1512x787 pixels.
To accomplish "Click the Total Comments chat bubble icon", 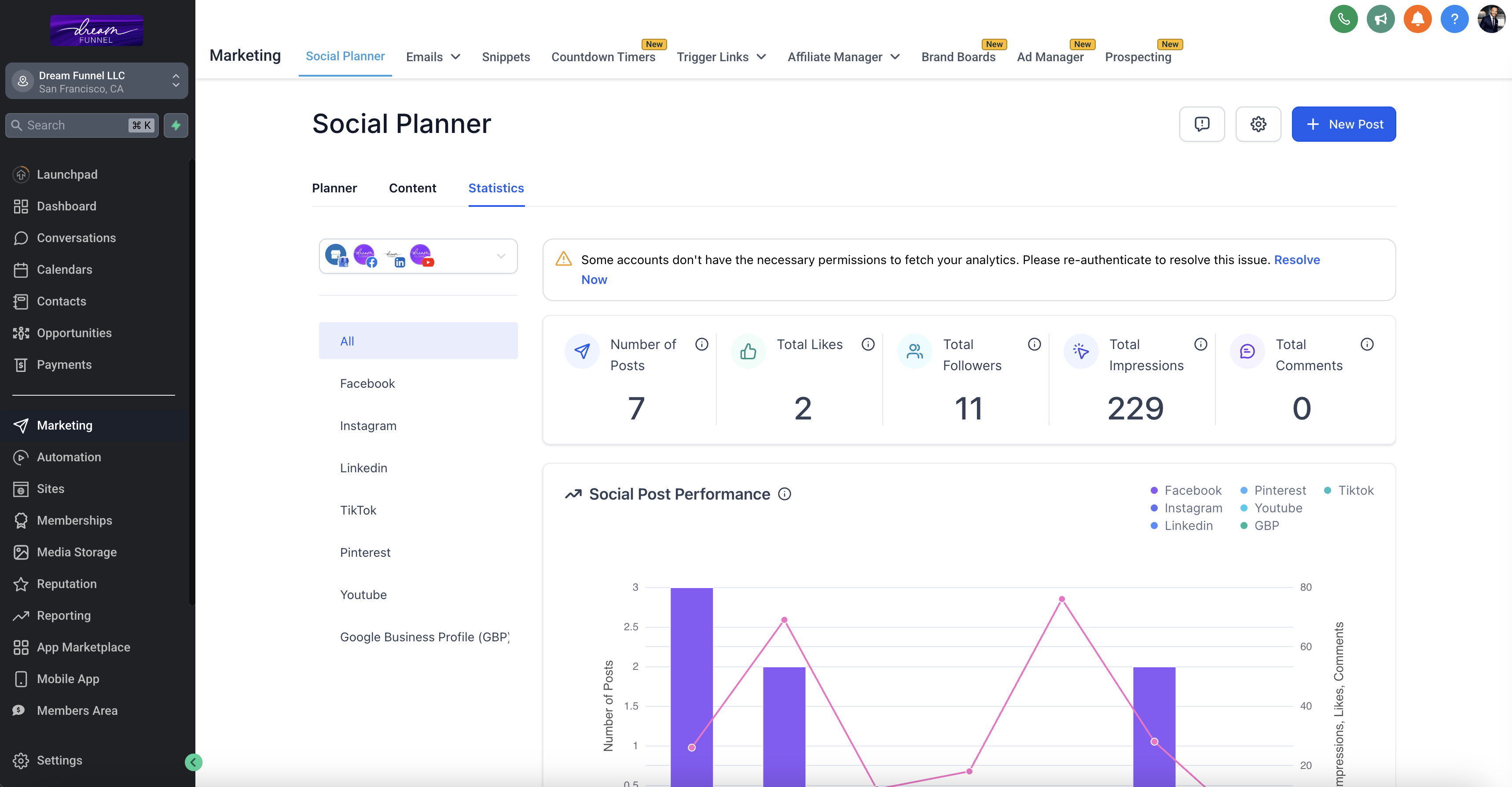I will (1247, 351).
